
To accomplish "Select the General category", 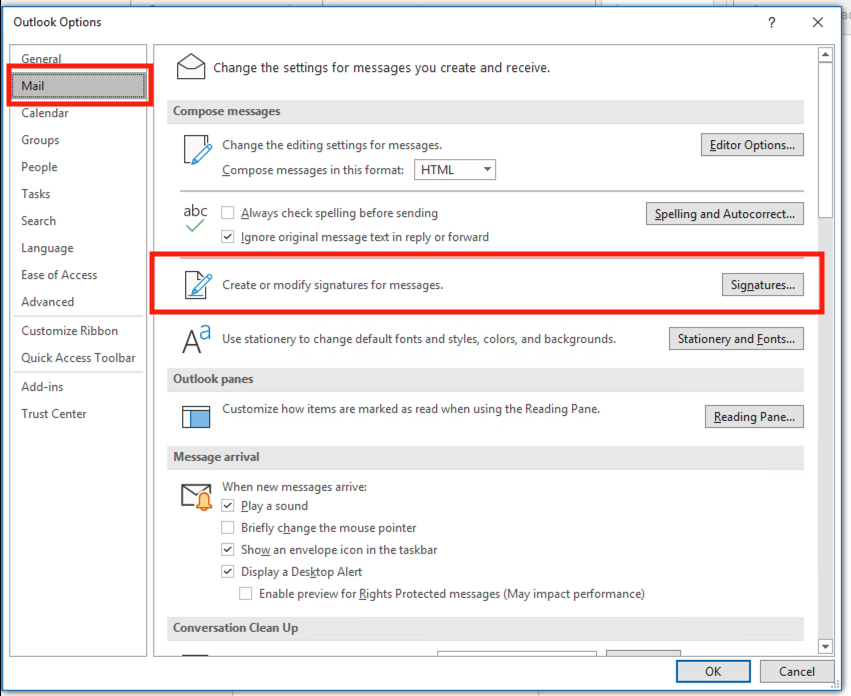I will tap(78, 59).
